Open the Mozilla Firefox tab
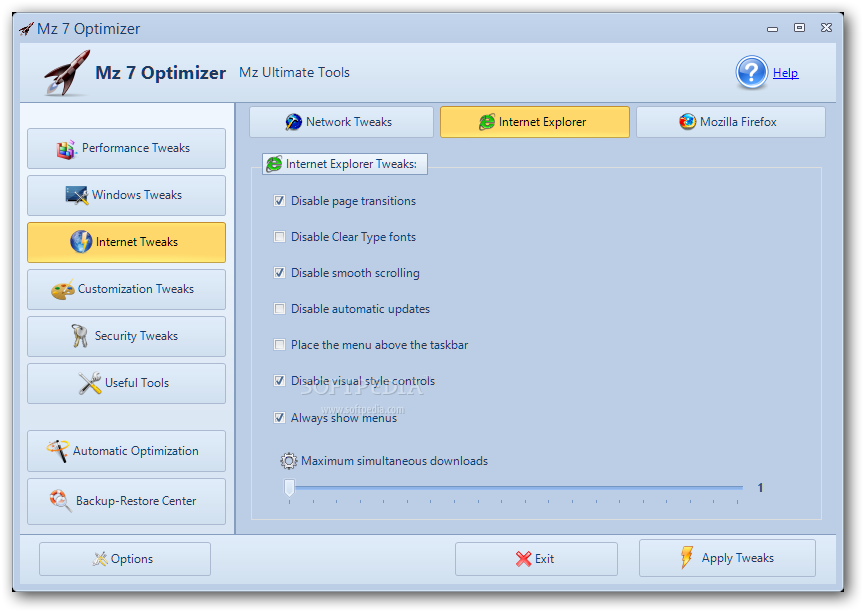864x612 pixels. pyautogui.click(x=731, y=122)
